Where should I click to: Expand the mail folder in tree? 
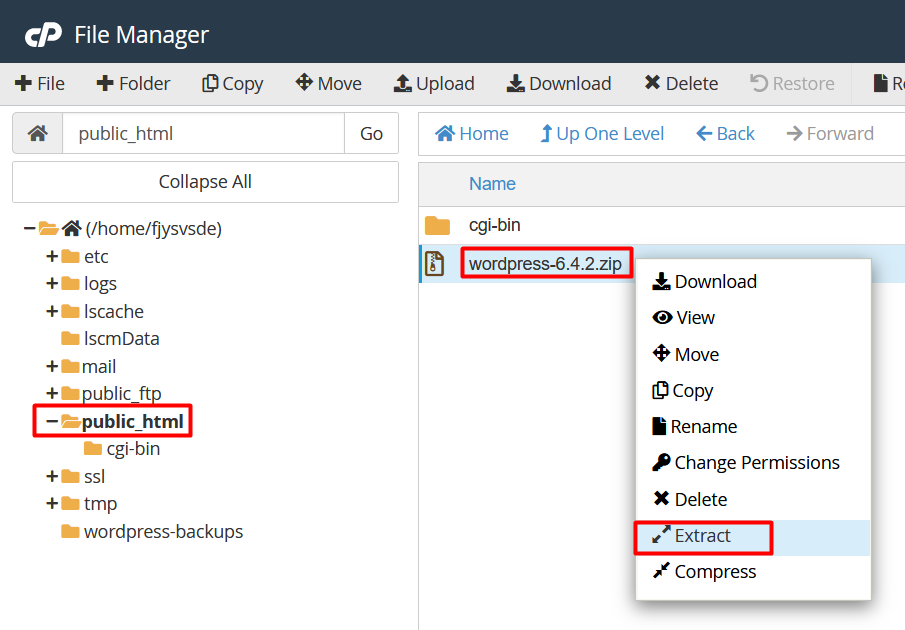pos(52,367)
